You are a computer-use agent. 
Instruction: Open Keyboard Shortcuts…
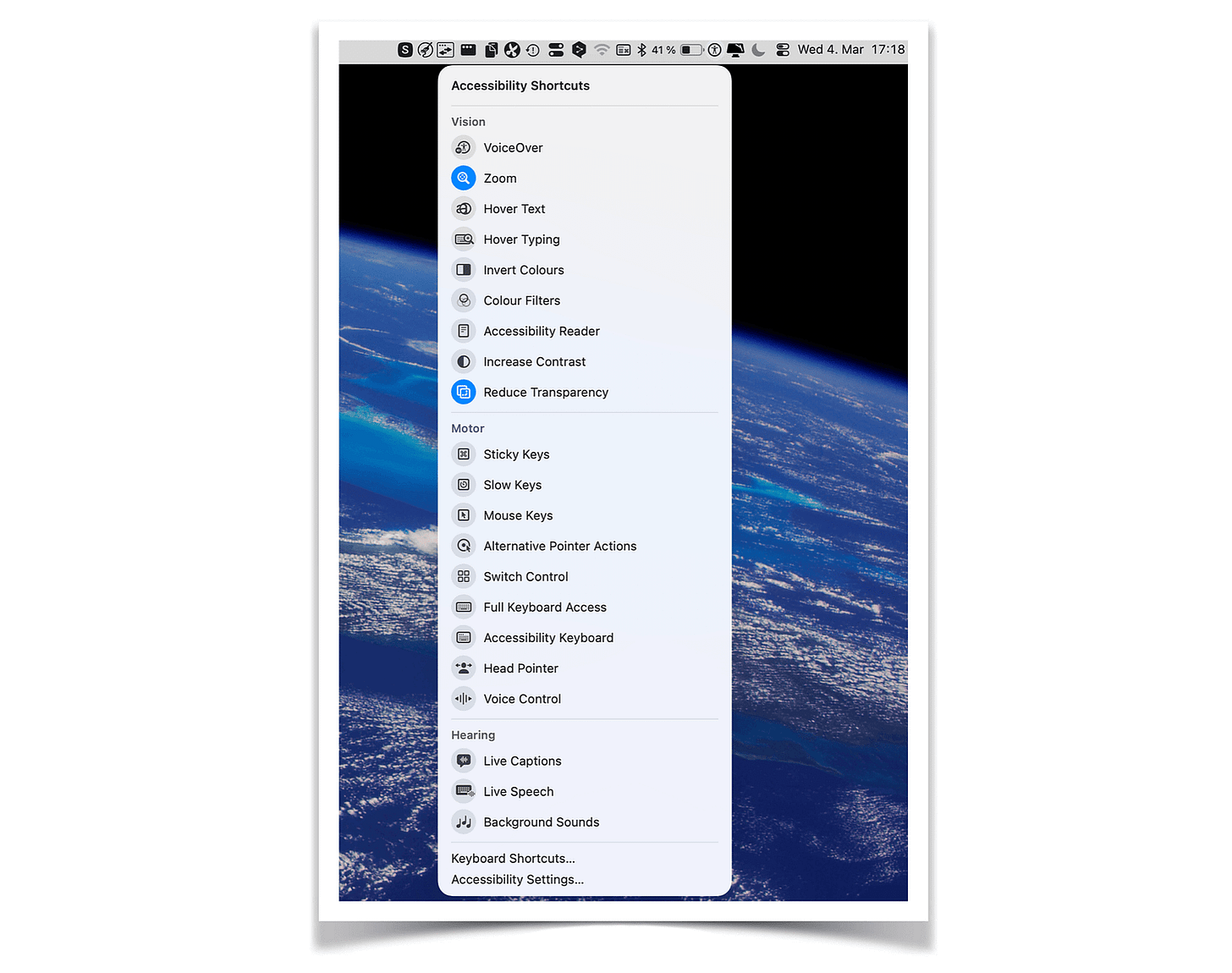(x=513, y=859)
